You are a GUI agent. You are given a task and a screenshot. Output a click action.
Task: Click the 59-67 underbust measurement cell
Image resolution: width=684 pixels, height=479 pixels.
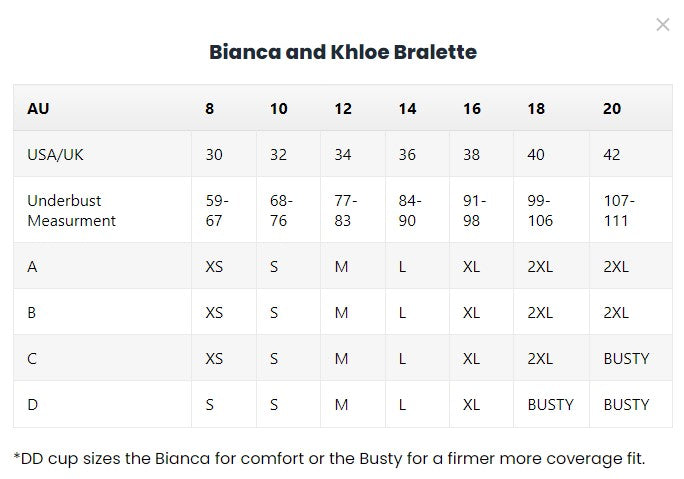217,210
